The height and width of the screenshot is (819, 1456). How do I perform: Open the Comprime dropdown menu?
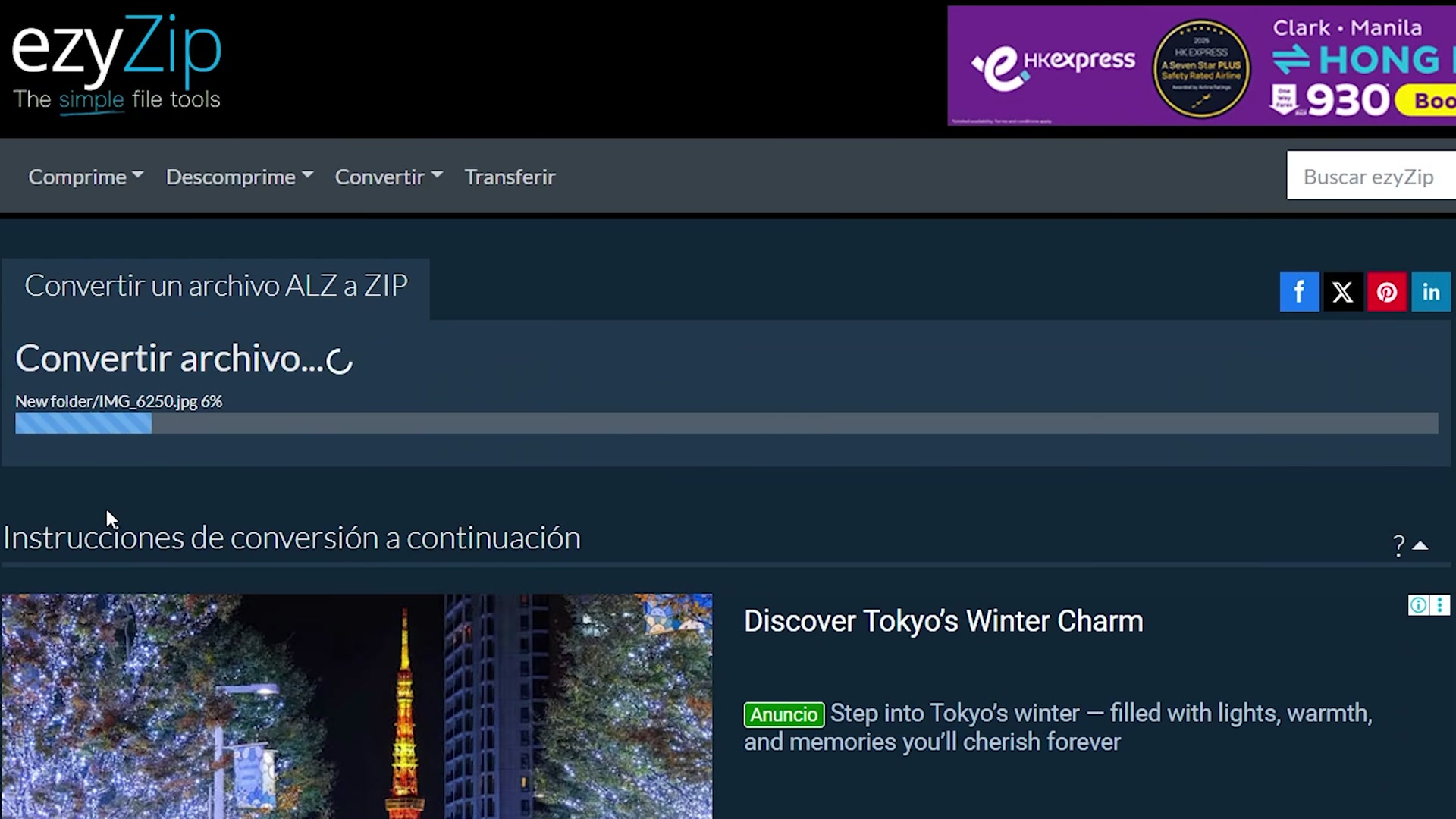pyautogui.click(x=85, y=177)
